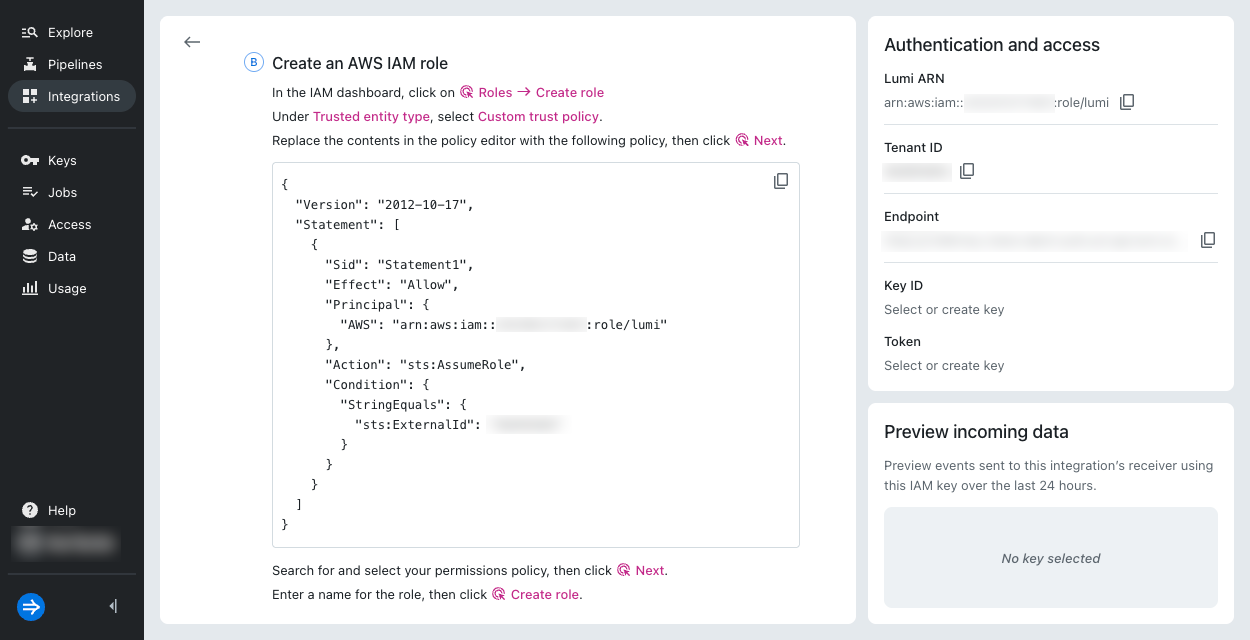The image size is (1250, 640).
Task: Click the "Preview incoming data" heading
Action: point(976,432)
